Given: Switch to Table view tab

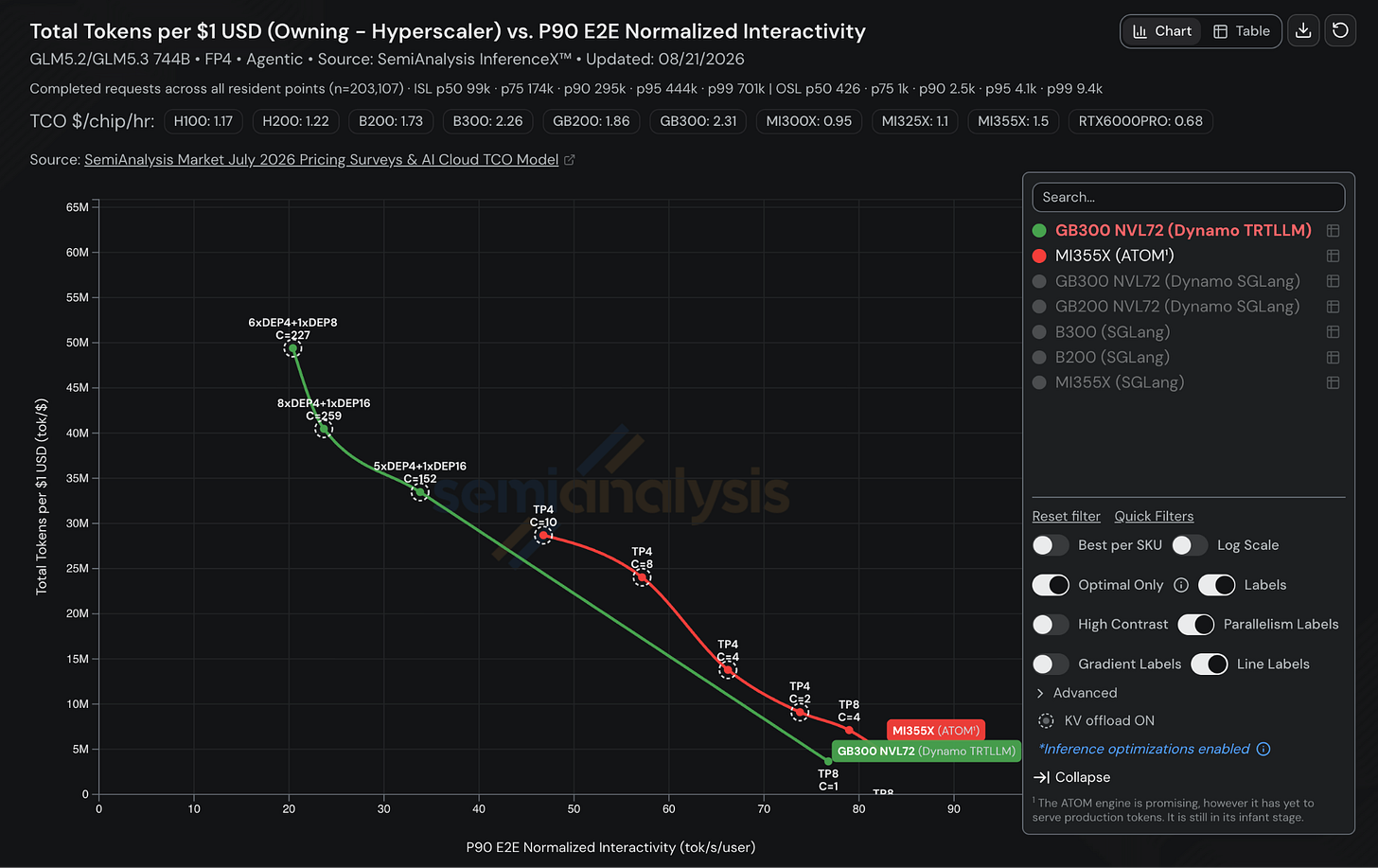Looking at the screenshot, I should pos(1242,31).
